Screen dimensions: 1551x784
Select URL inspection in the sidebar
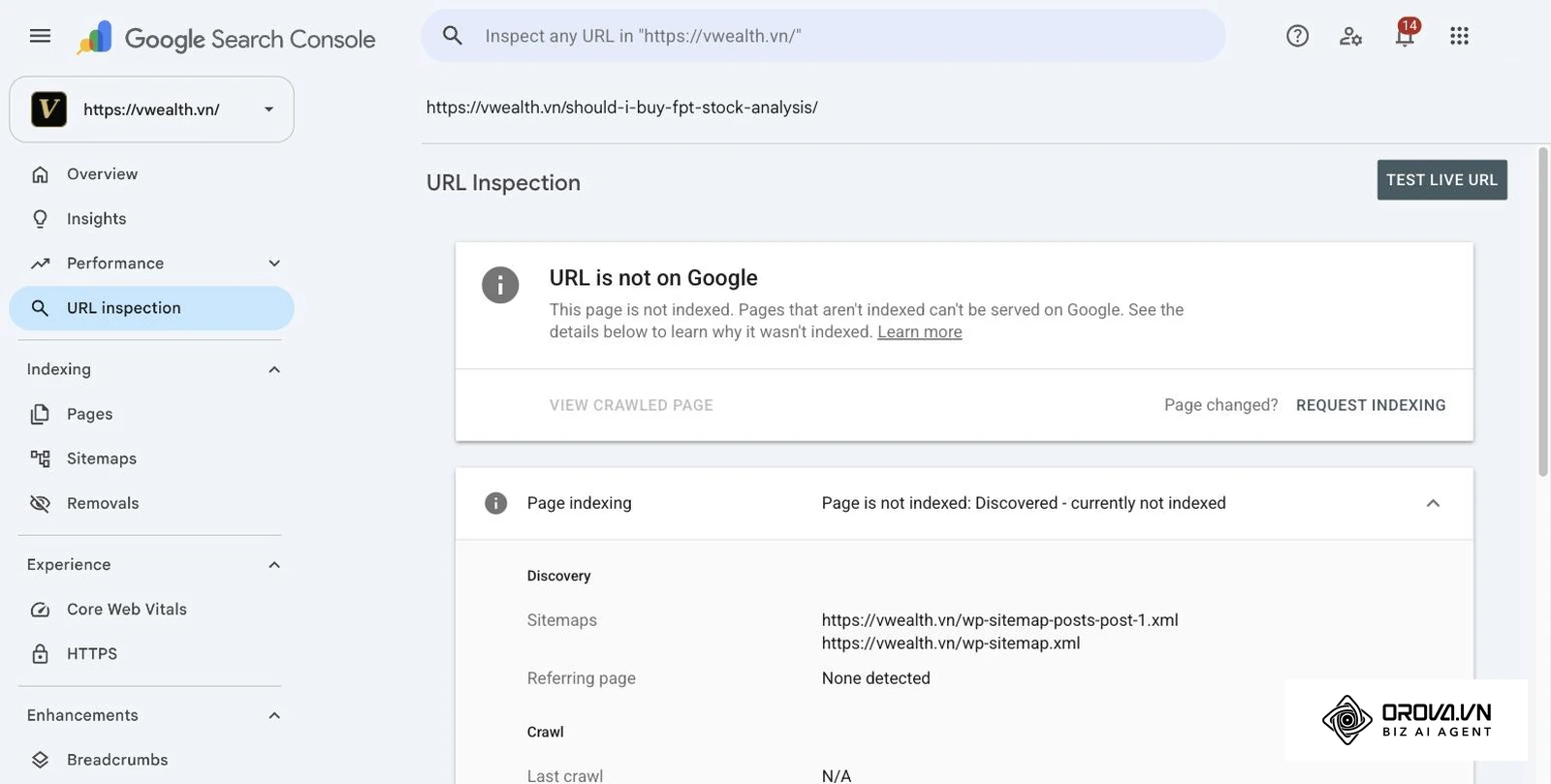pos(151,308)
